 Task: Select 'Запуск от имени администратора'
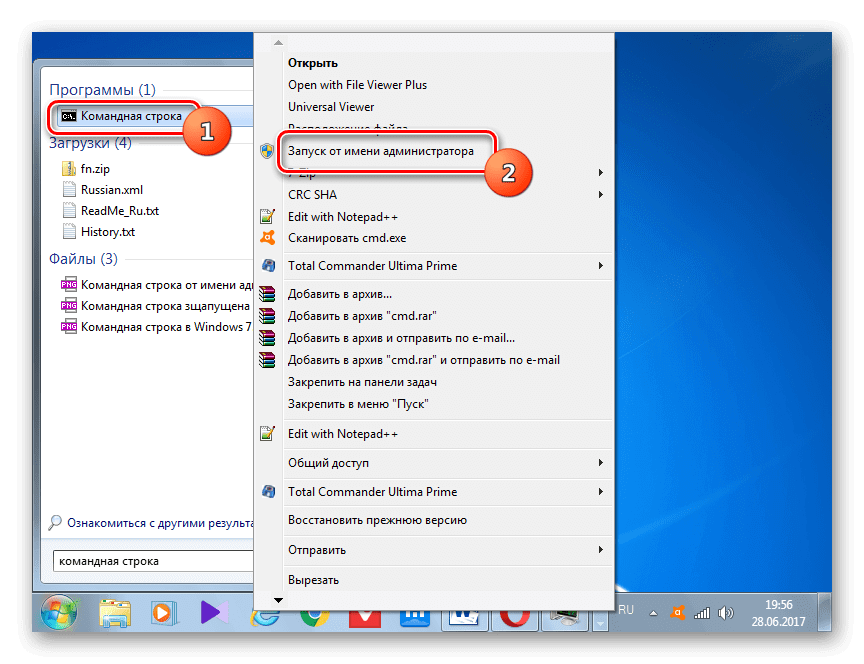[379, 151]
